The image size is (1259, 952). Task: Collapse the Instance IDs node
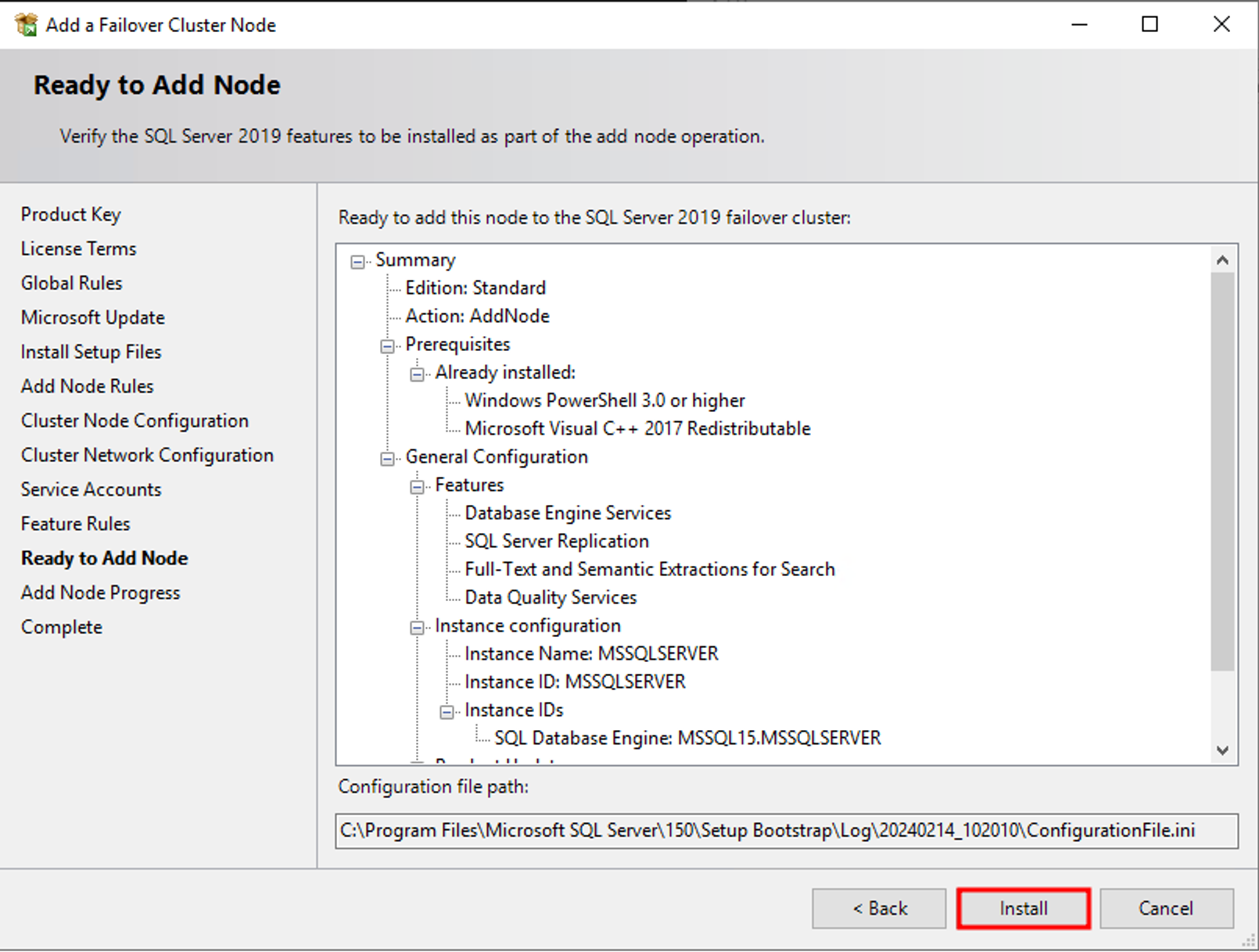pos(447,712)
